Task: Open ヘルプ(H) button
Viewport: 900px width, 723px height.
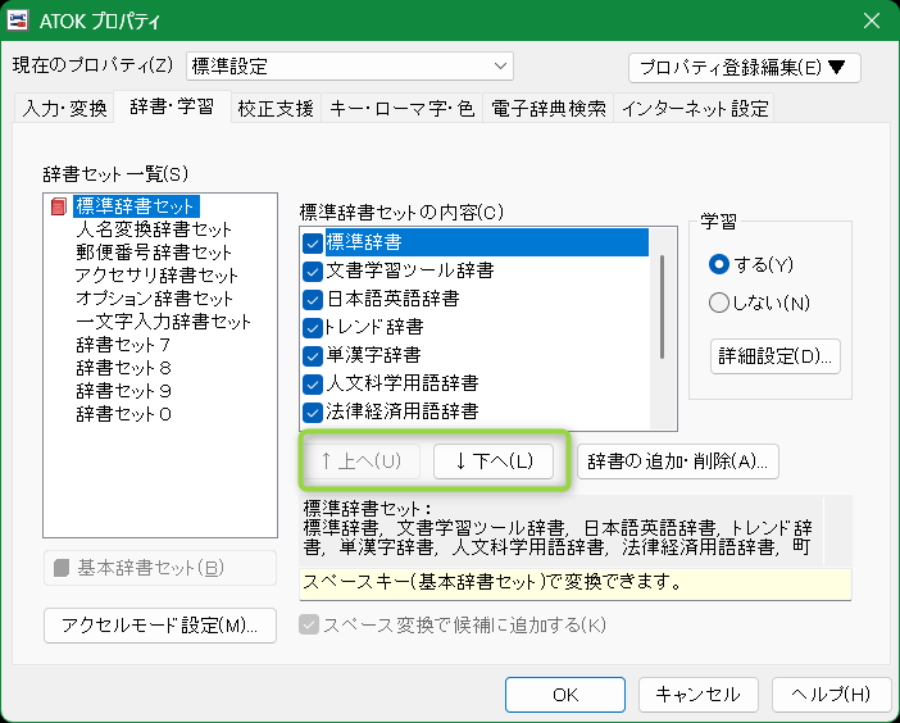Action: tap(831, 695)
